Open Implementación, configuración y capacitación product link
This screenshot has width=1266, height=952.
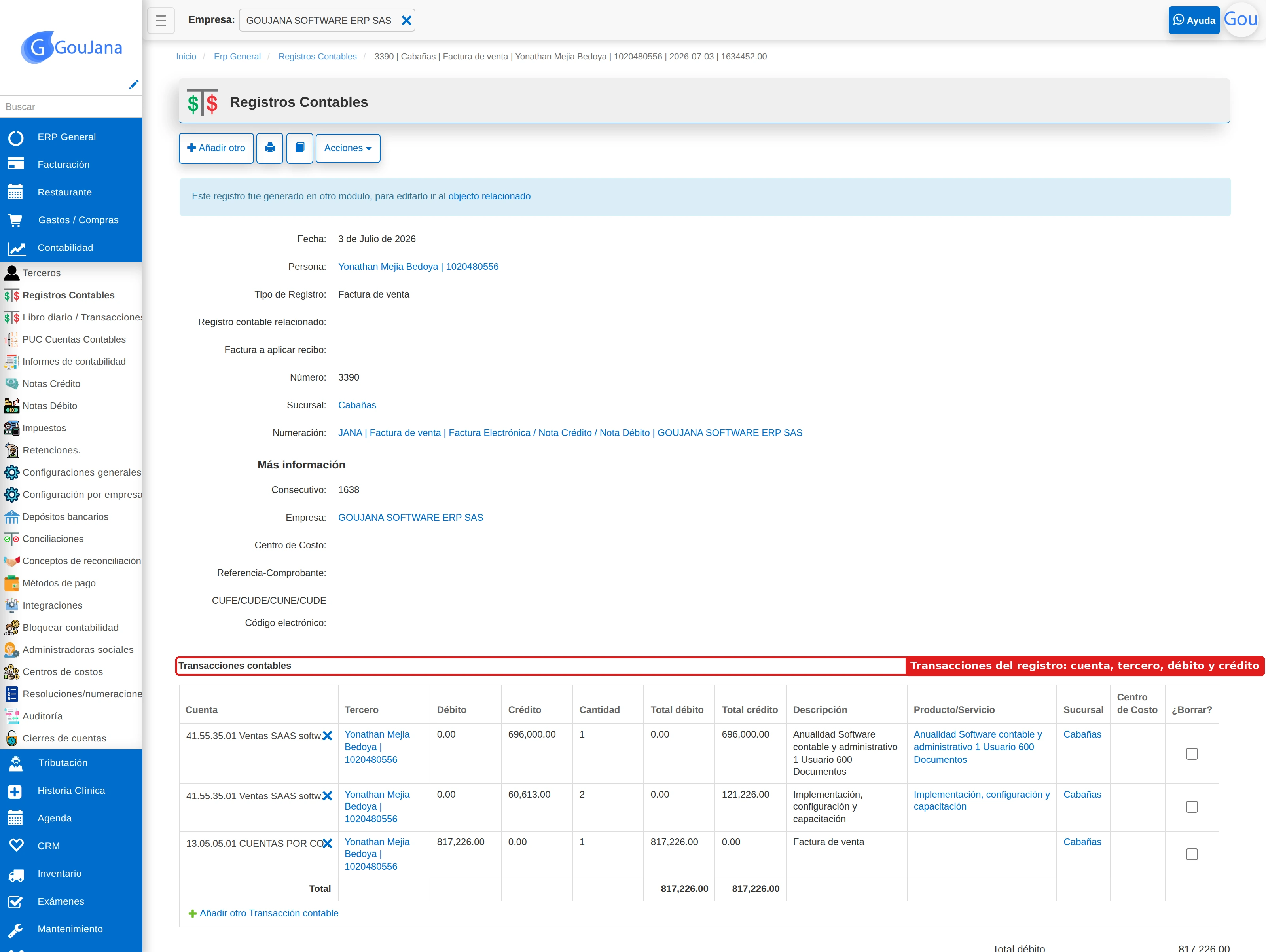tap(981, 800)
